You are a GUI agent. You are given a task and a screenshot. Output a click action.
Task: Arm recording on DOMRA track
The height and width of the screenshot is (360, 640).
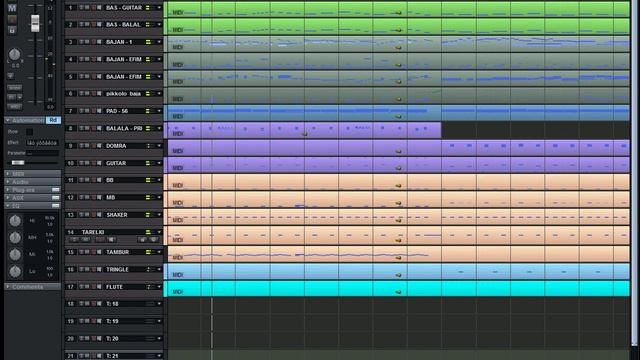pos(93,146)
